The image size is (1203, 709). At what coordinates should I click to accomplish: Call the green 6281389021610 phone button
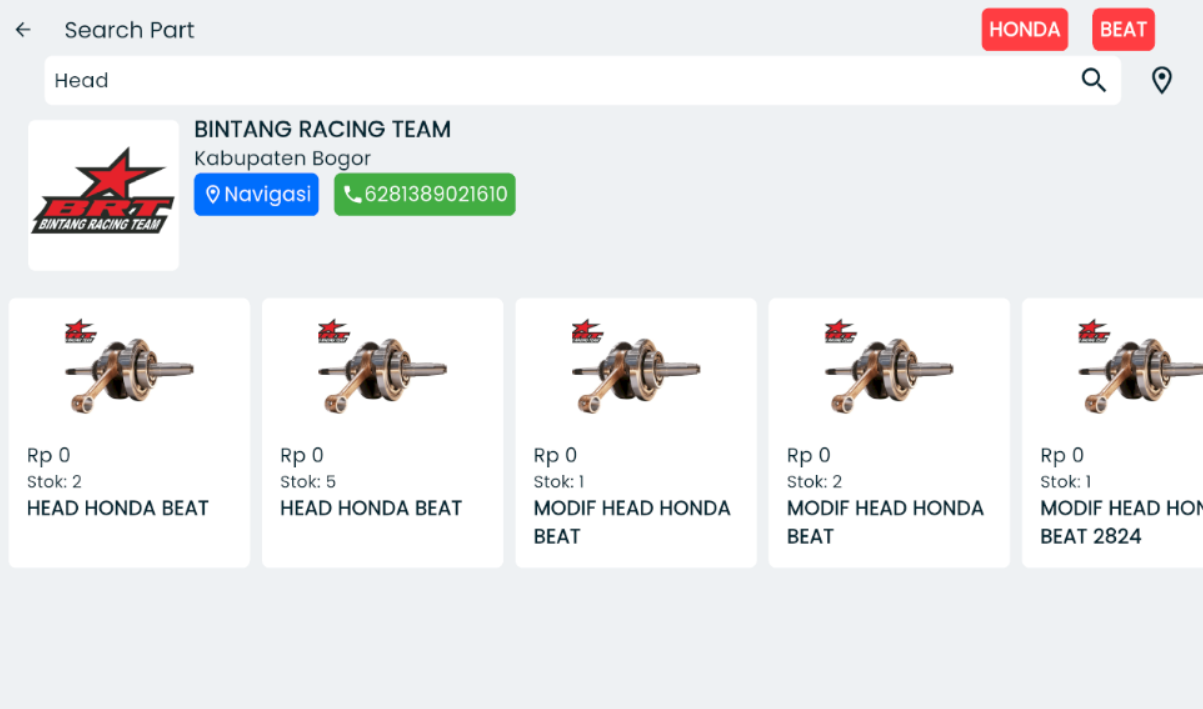pos(424,194)
